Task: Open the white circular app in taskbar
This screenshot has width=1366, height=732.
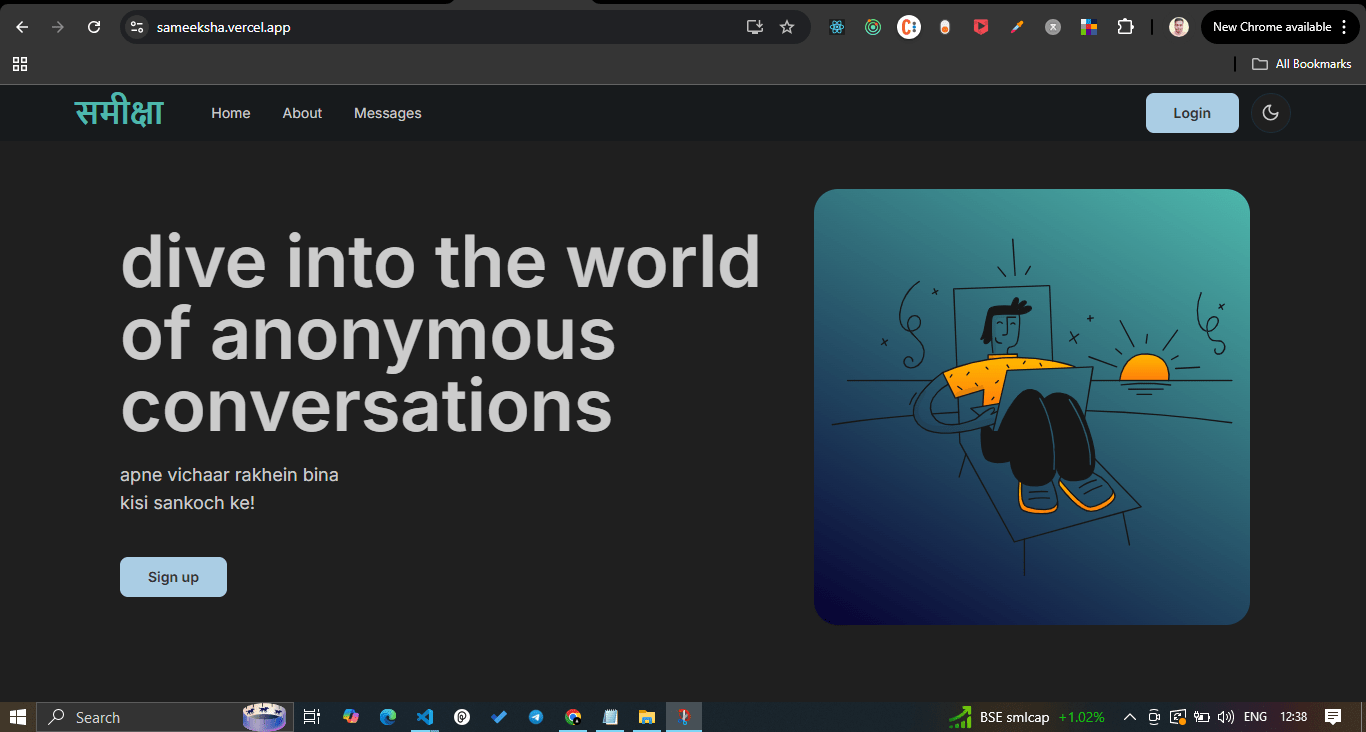Action: (x=462, y=717)
